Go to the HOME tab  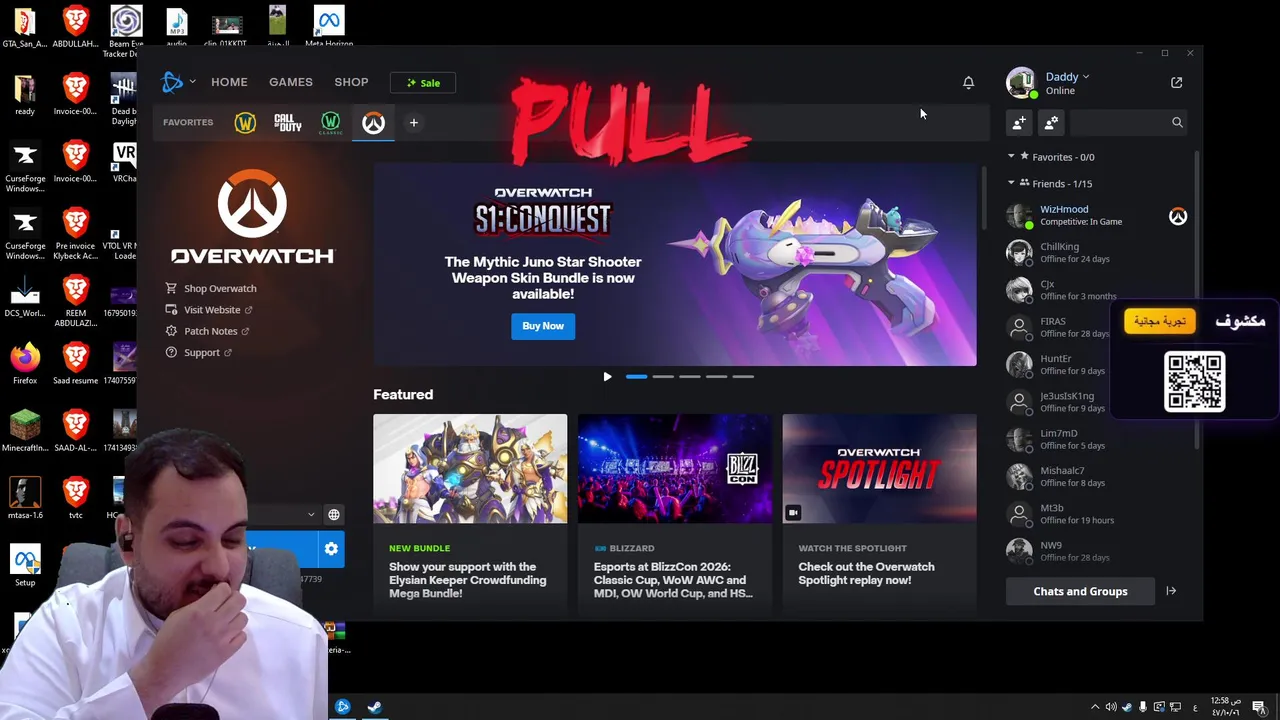pos(229,82)
